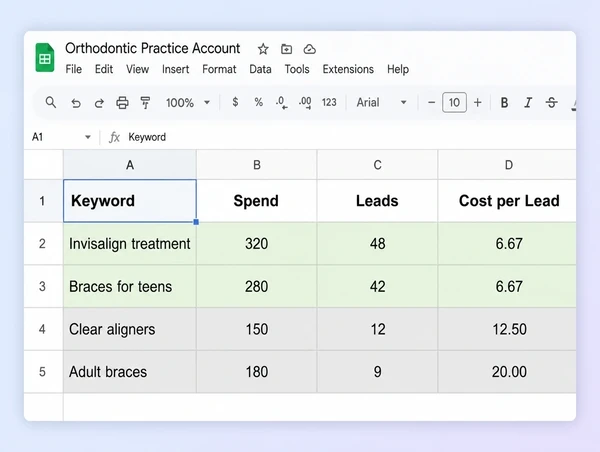600x452 pixels.
Task: Select column C header
Action: tap(377, 165)
